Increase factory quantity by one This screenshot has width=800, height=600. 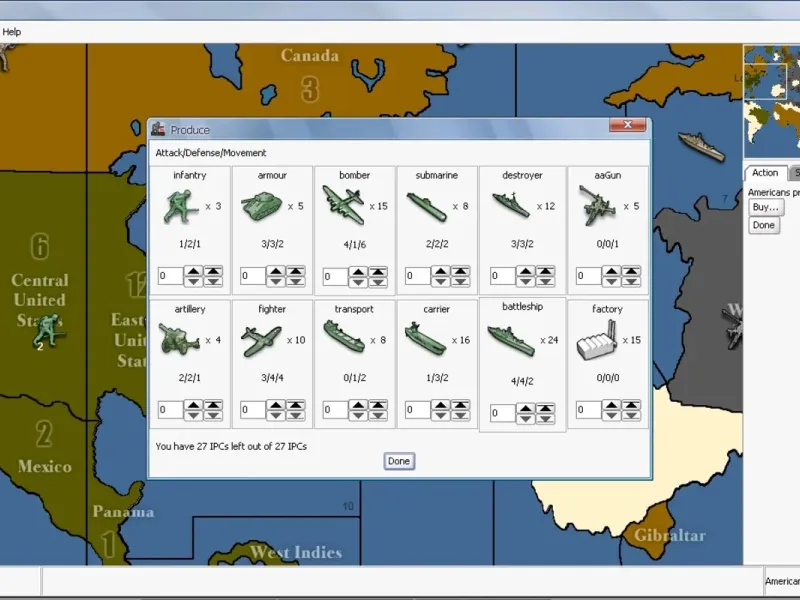(612, 405)
